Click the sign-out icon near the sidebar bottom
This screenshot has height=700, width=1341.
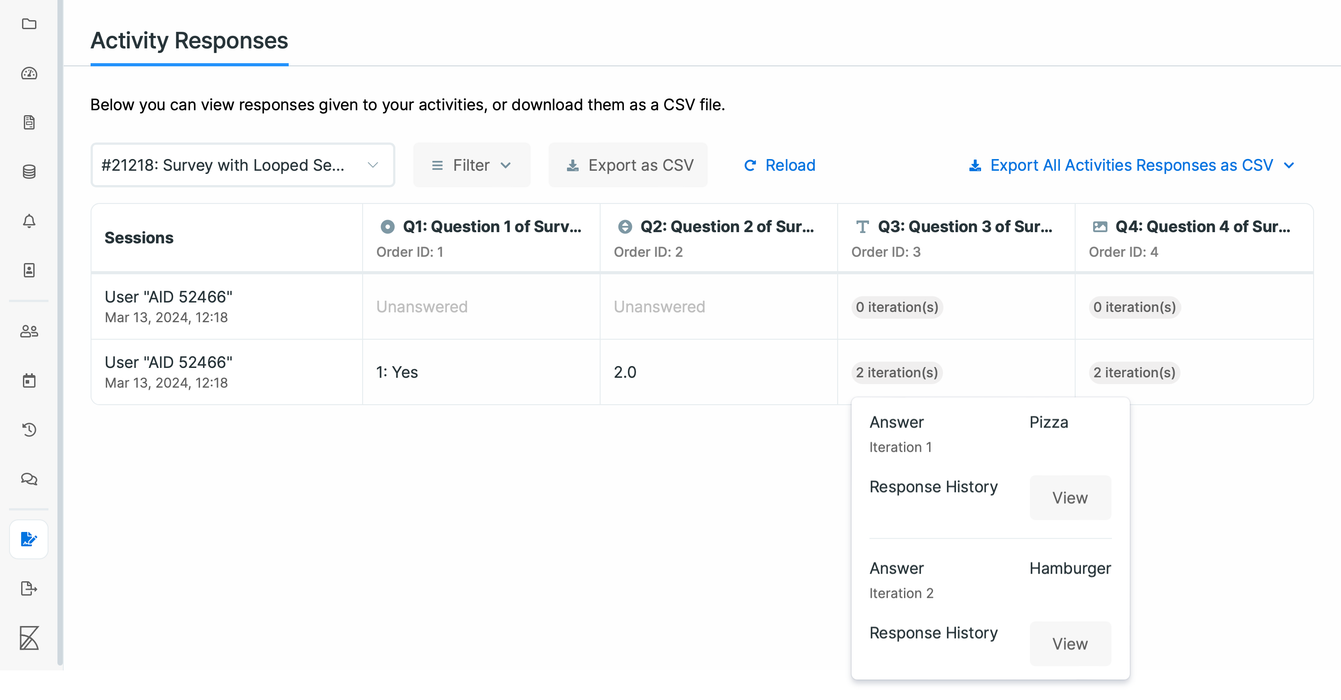tap(28, 588)
